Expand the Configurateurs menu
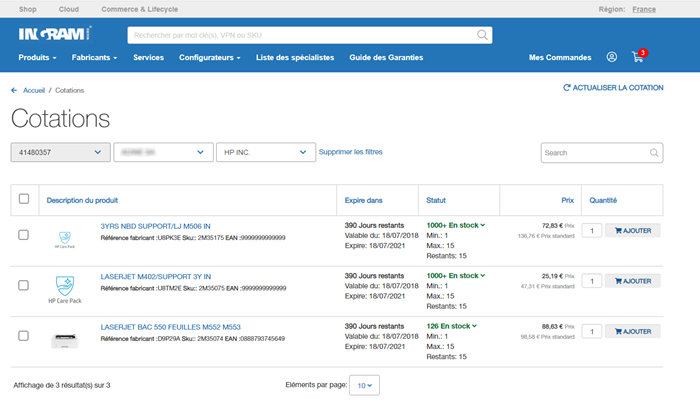The height and width of the screenshot is (405, 700). click(210, 57)
